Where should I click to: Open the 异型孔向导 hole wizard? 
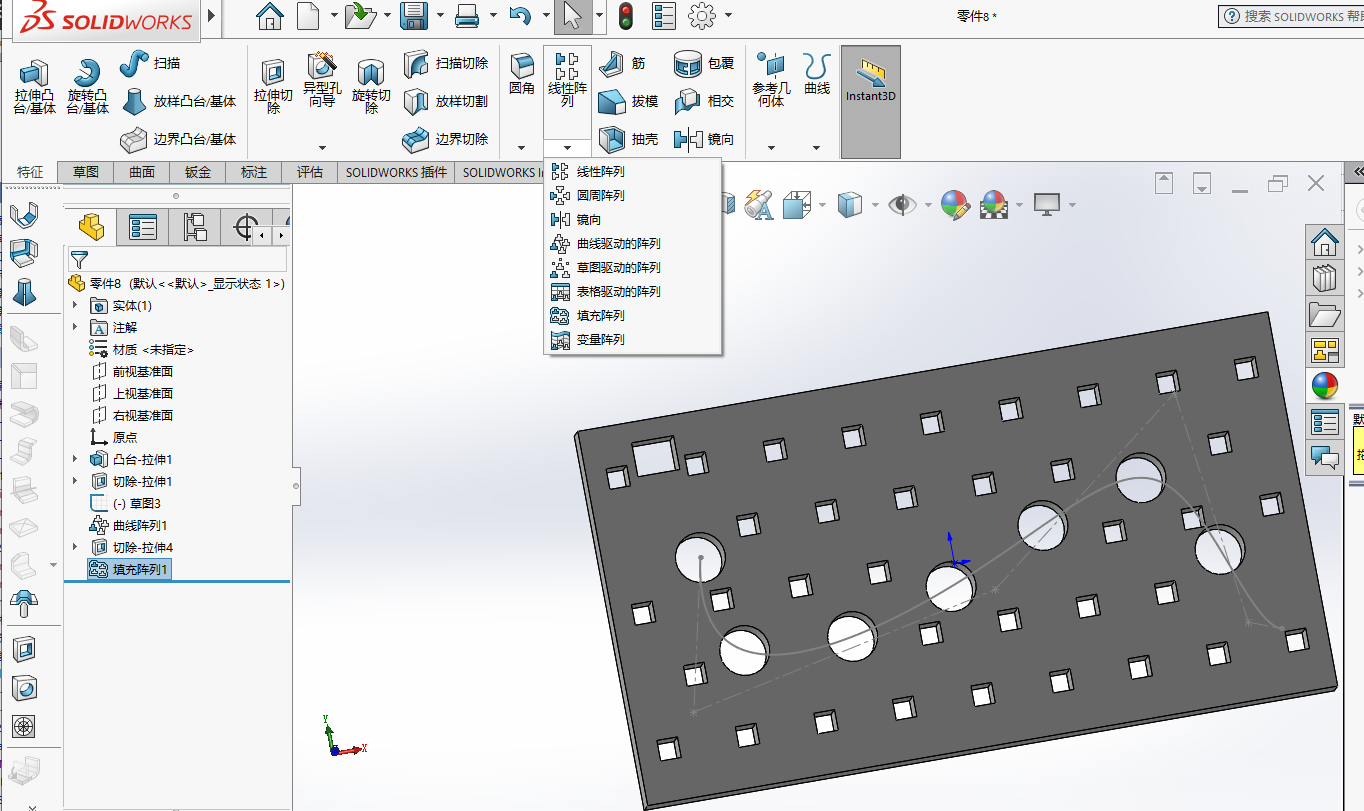click(x=322, y=80)
